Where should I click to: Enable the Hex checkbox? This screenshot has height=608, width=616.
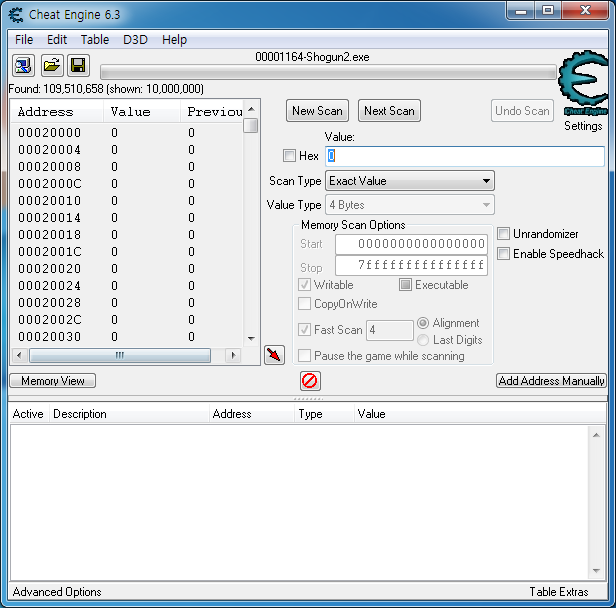click(x=289, y=156)
